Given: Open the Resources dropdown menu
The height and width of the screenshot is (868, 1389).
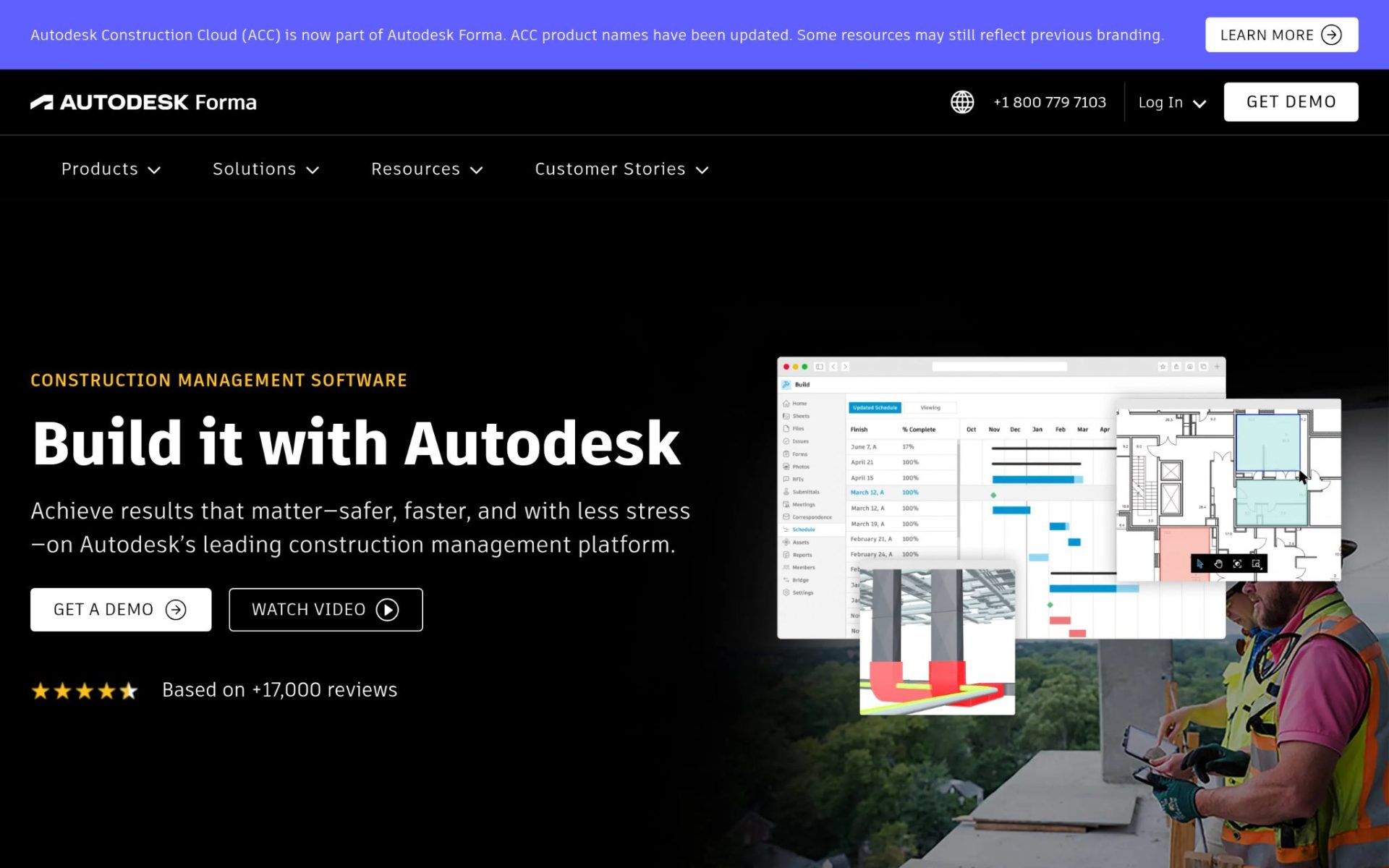Looking at the screenshot, I should tap(427, 169).
